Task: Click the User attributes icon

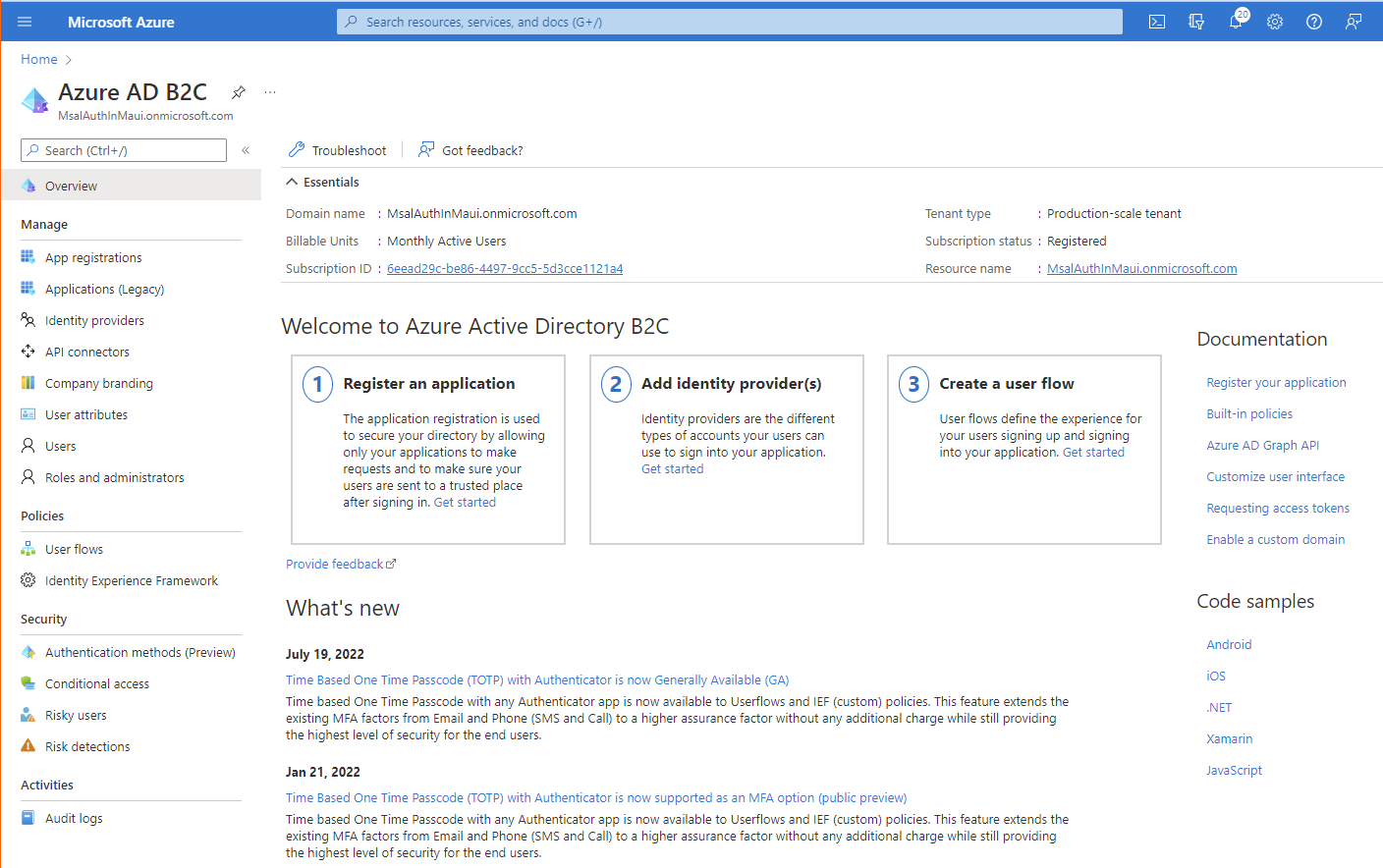Action: [28, 414]
